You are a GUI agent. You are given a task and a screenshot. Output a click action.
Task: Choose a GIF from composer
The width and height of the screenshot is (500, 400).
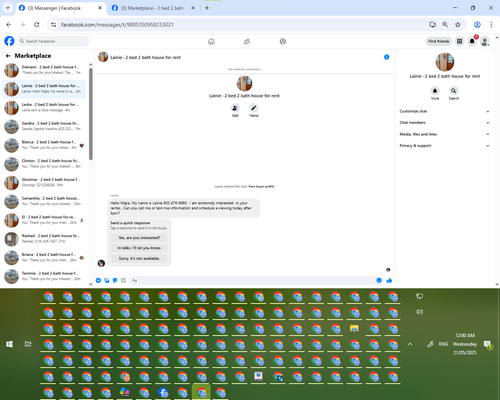click(123, 280)
